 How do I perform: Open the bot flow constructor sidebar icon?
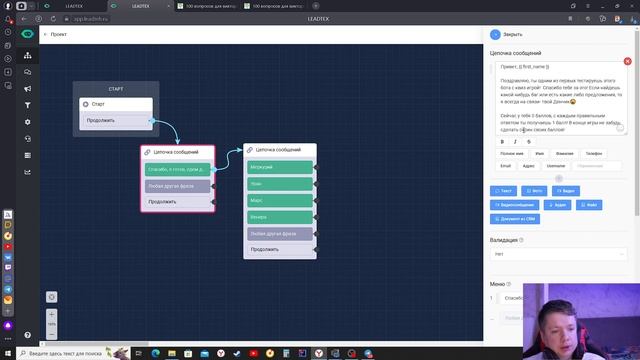pyautogui.click(x=27, y=55)
